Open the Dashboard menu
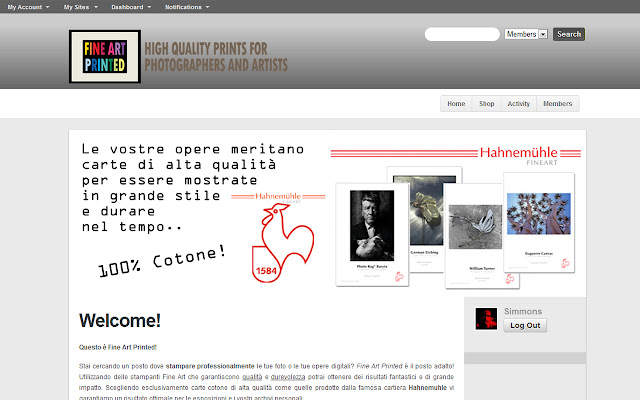This screenshot has height=400, width=640. [x=131, y=7]
